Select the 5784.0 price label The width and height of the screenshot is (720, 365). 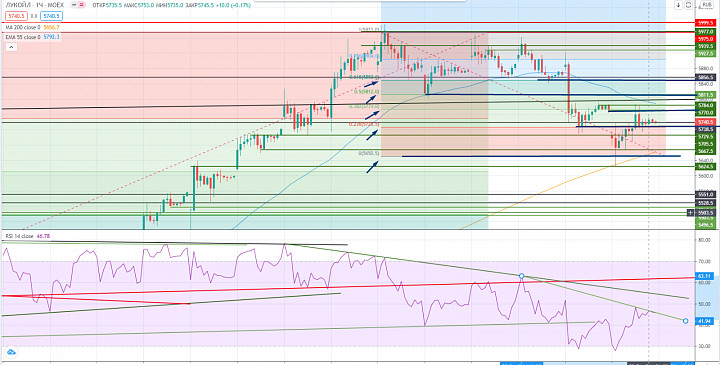[x=706, y=106]
